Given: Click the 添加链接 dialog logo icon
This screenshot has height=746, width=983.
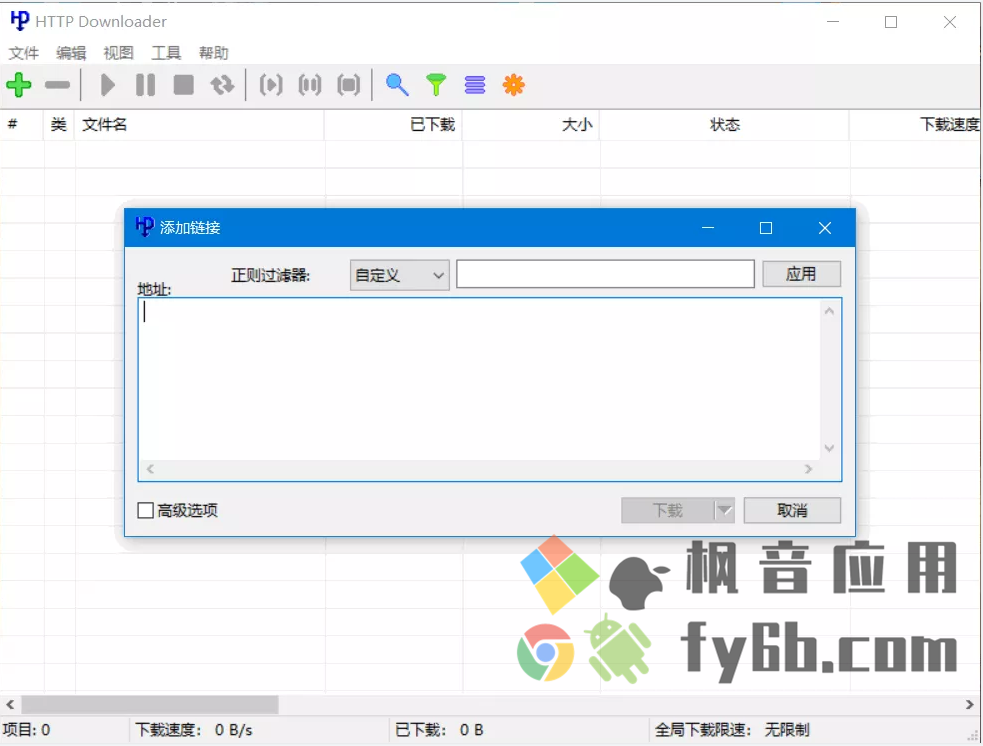Looking at the screenshot, I should [144, 227].
